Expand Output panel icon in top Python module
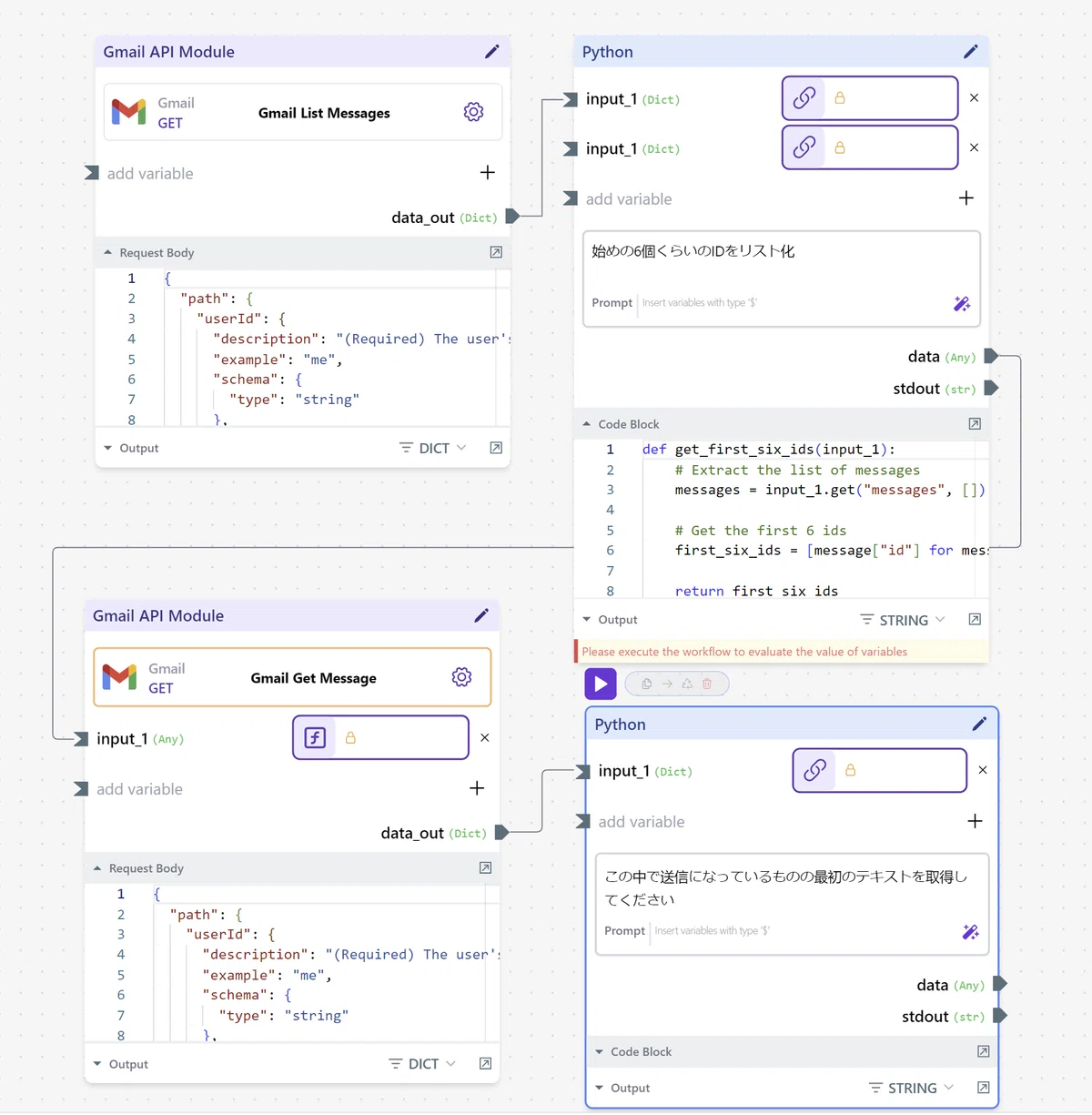The width and height of the screenshot is (1092, 1115). click(975, 620)
